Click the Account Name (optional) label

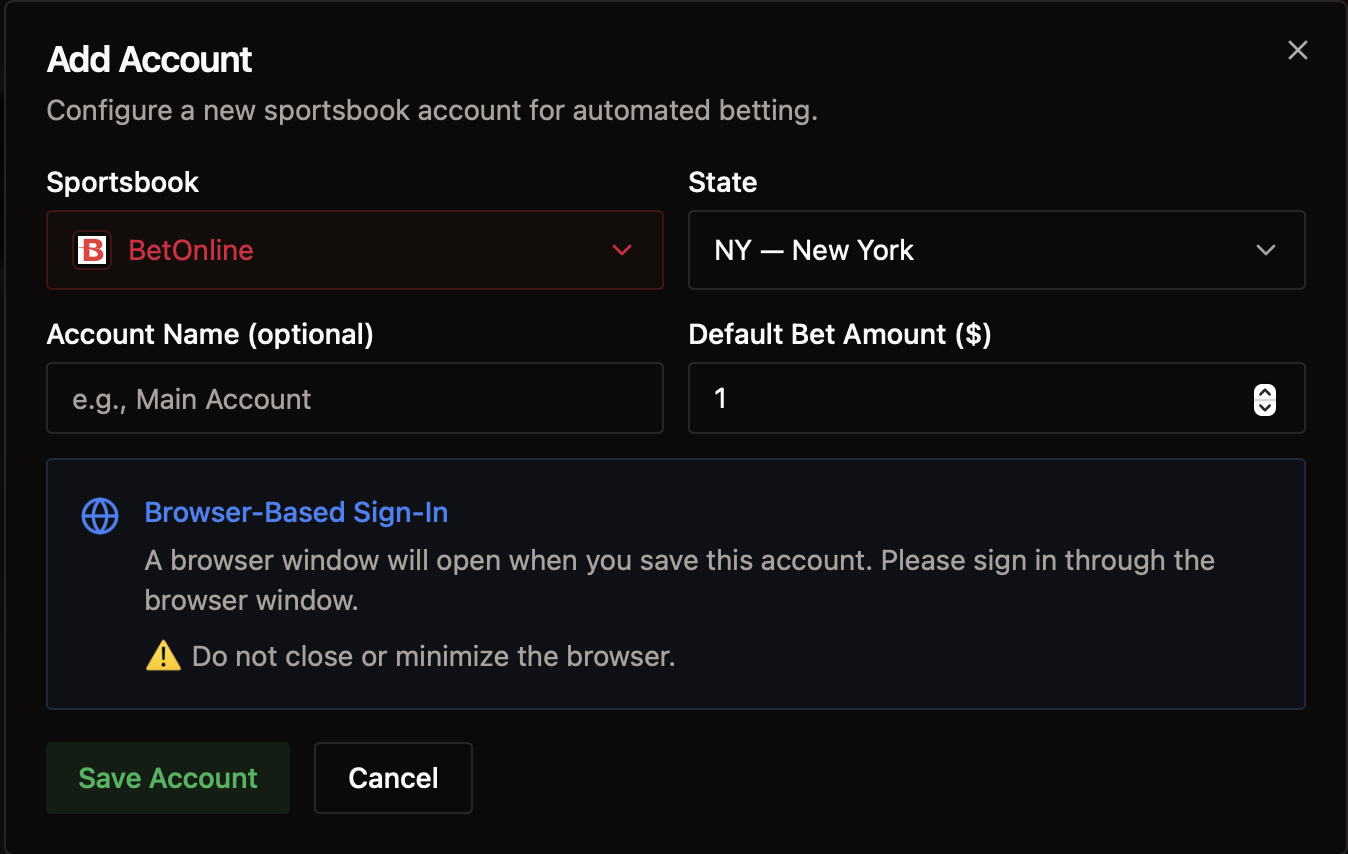click(x=210, y=334)
